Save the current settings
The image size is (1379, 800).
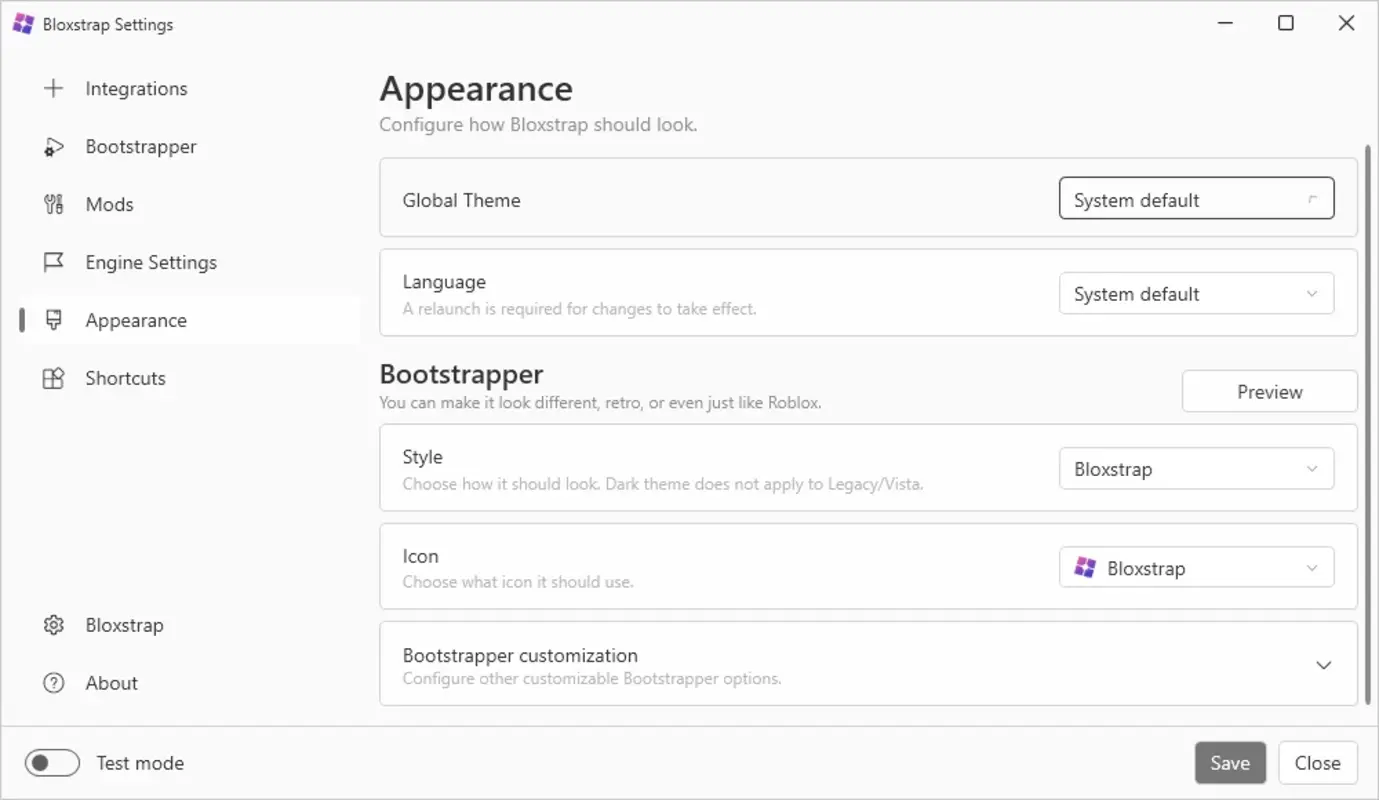1230,762
